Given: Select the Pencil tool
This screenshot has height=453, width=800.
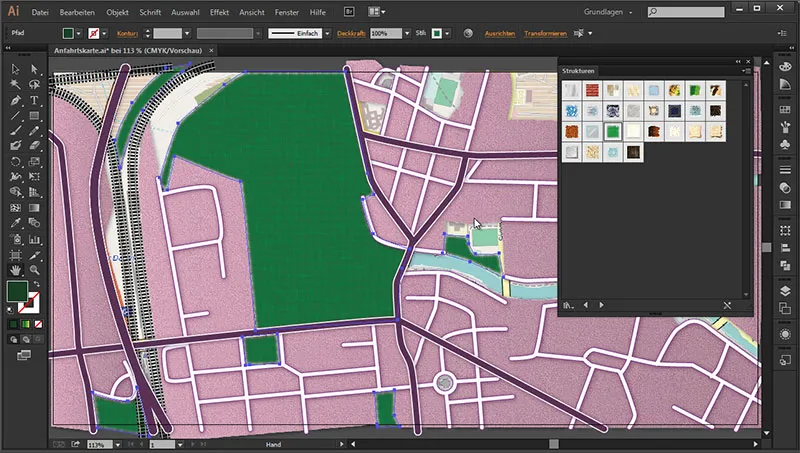Looking at the screenshot, I should point(34,131).
